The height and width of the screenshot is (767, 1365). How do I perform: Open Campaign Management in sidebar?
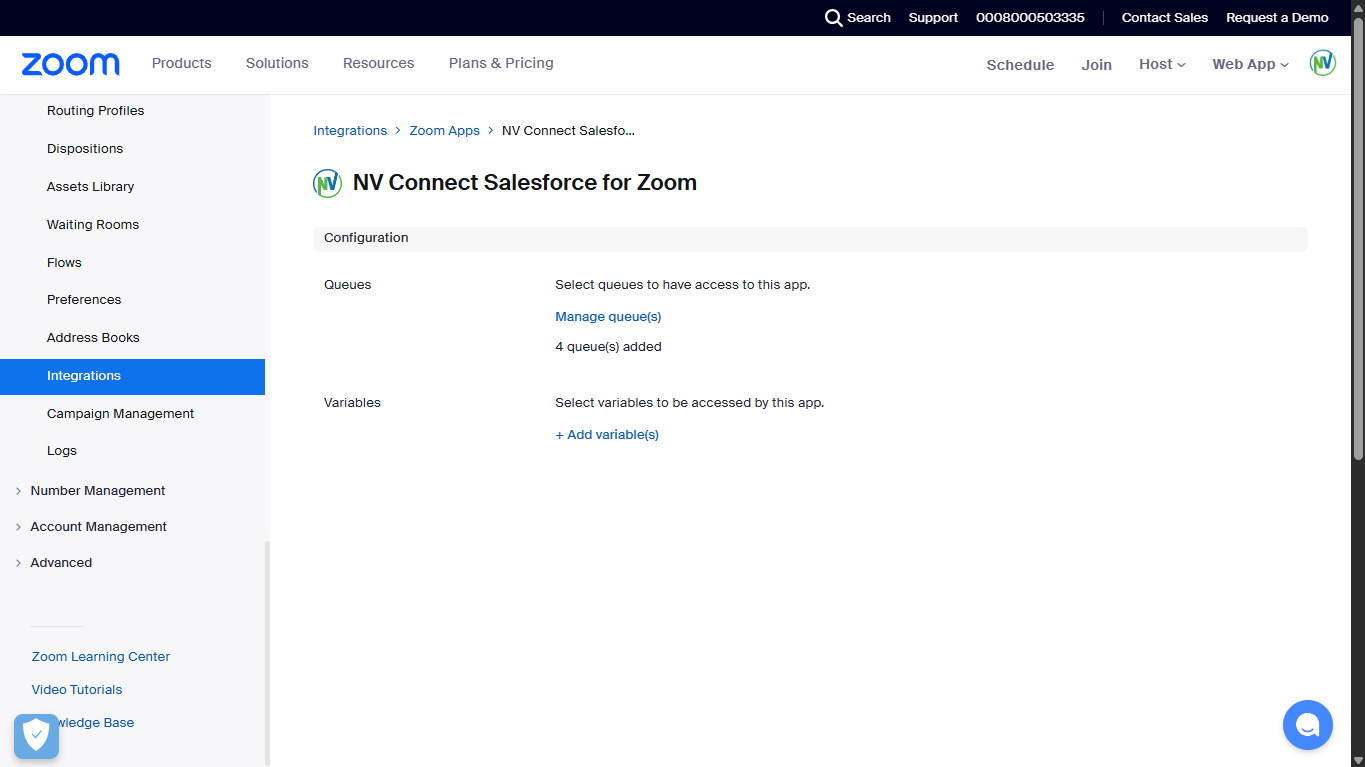(120, 414)
